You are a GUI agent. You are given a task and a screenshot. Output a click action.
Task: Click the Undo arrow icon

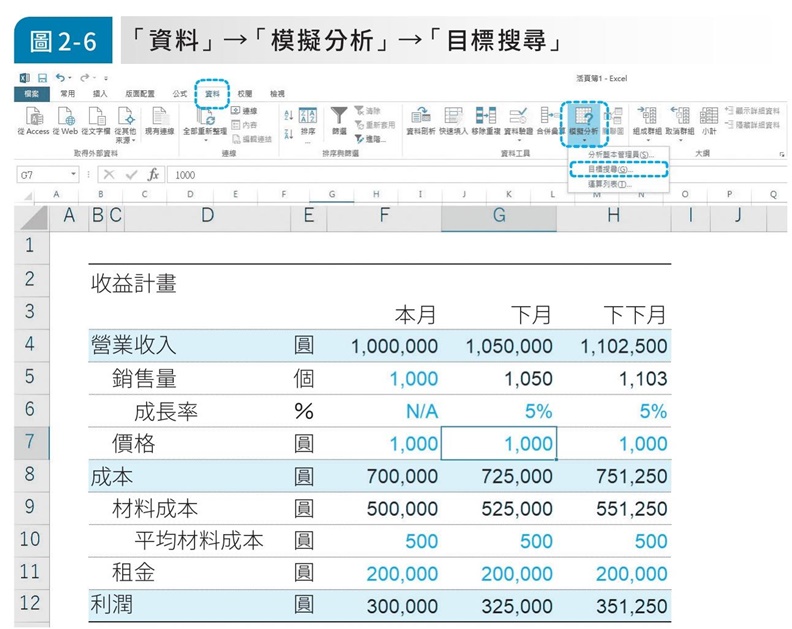[60, 77]
